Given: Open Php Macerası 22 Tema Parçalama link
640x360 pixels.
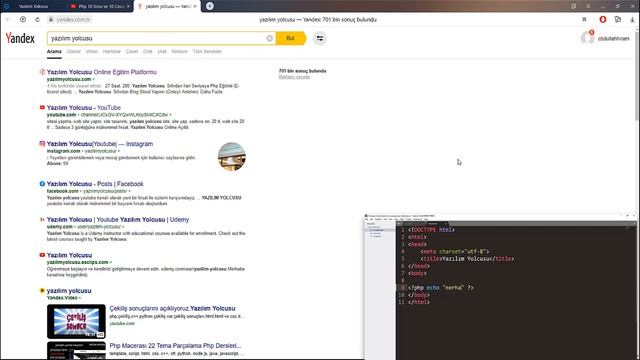Looking at the screenshot, I should point(176,345).
